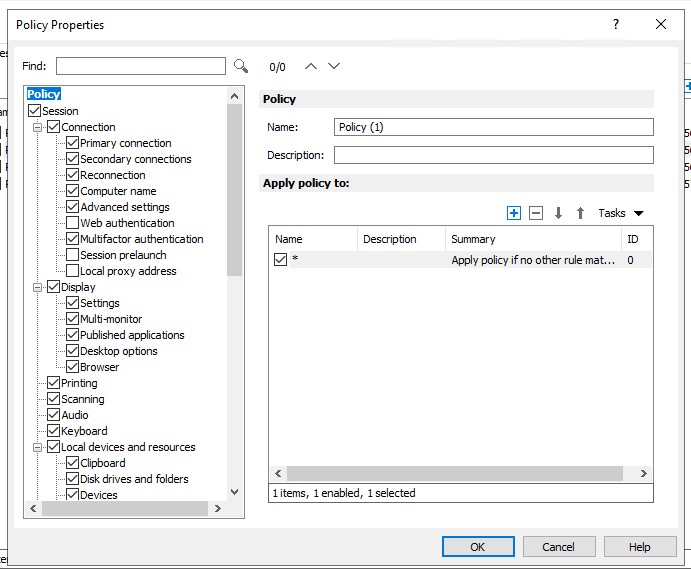The width and height of the screenshot is (691, 569).
Task: Click the magnifier search icon beside Find
Action: 241,66
